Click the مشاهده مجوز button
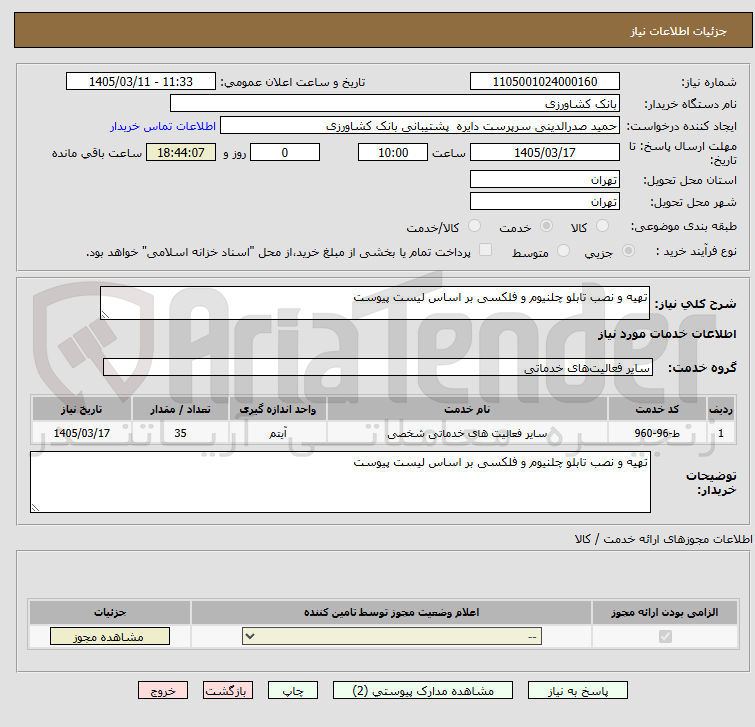 tap(110, 636)
